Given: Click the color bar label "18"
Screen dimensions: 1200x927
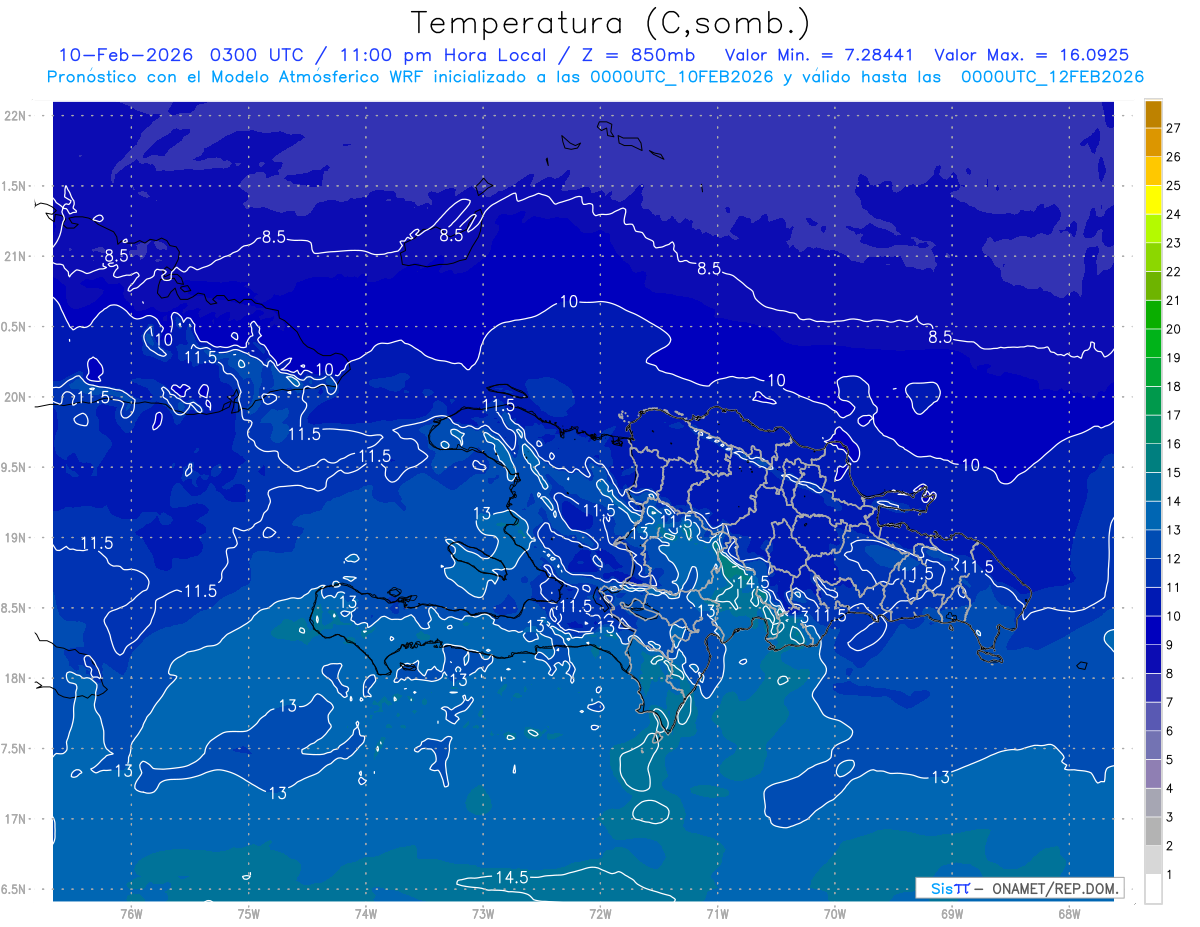Looking at the screenshot, I should 1173,386.
